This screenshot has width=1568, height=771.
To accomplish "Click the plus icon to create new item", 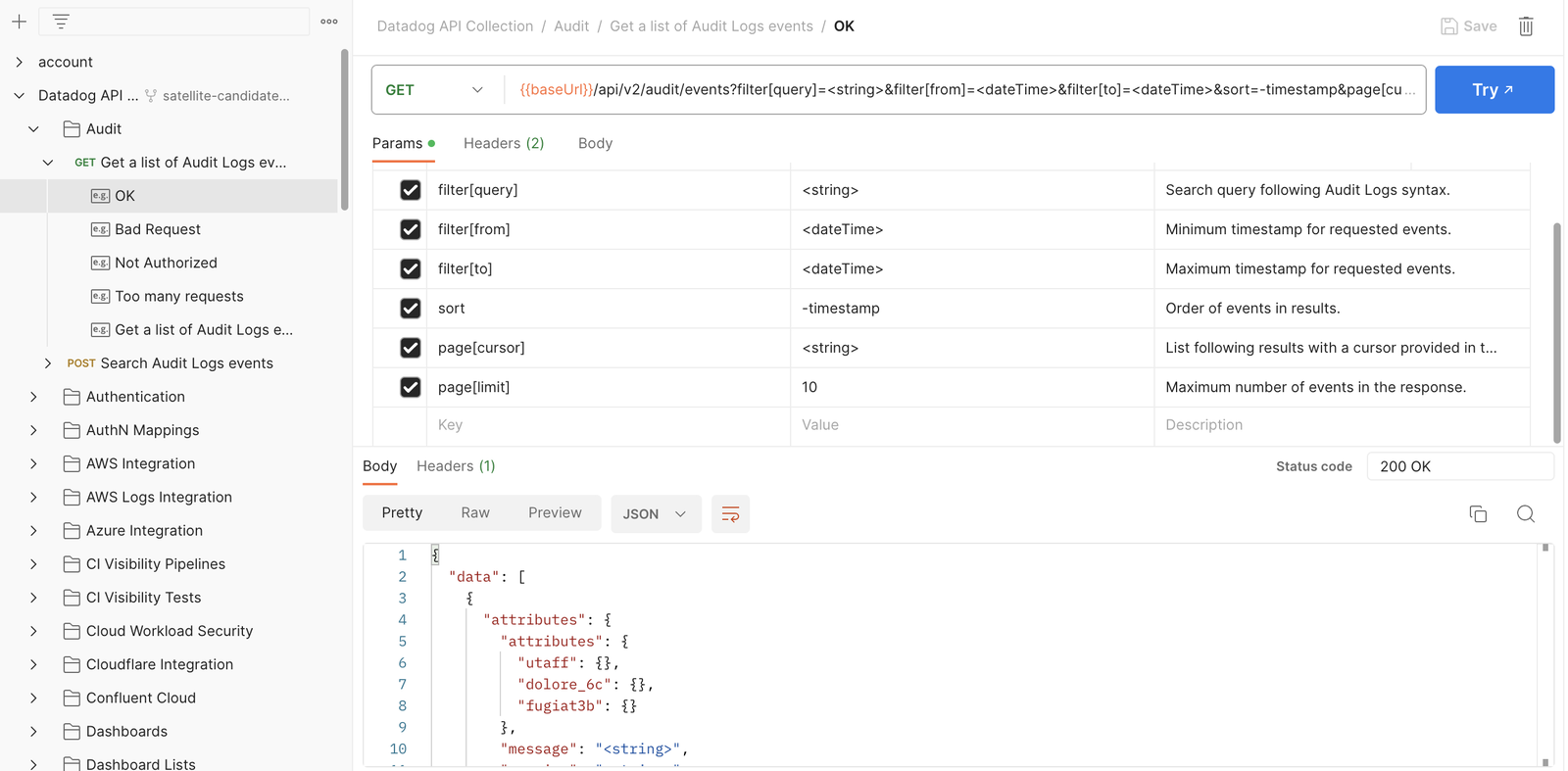I will click(x=19, y=21).
